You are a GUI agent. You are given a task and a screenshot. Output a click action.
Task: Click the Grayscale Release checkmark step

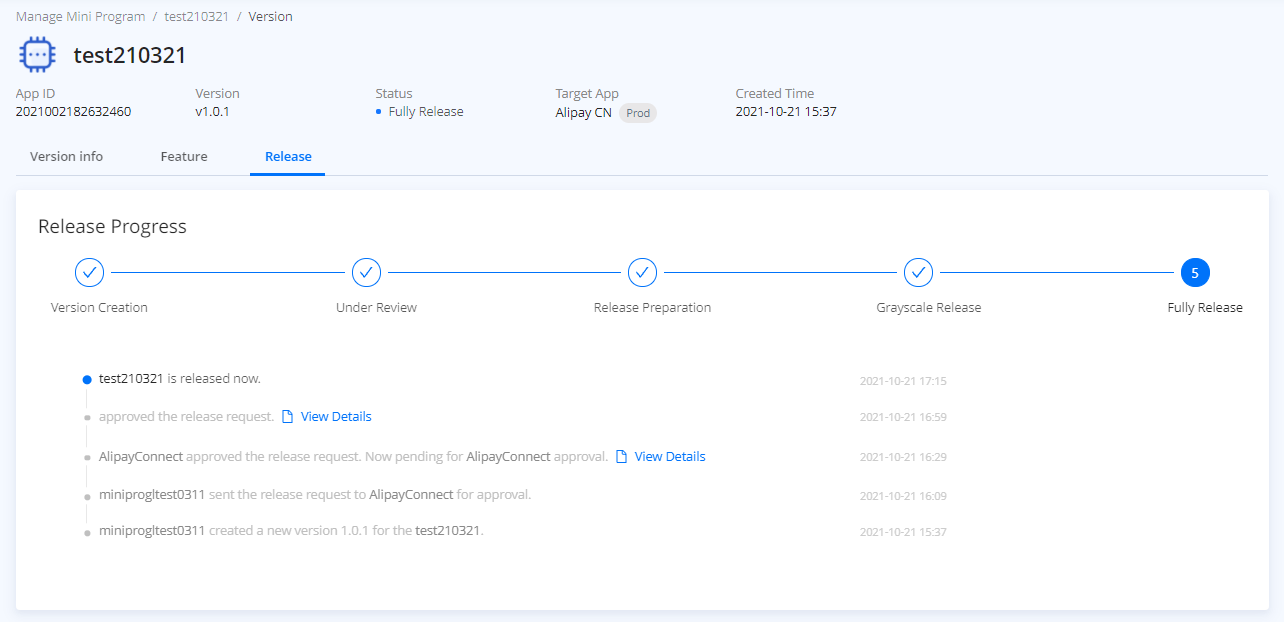[918, 272]
